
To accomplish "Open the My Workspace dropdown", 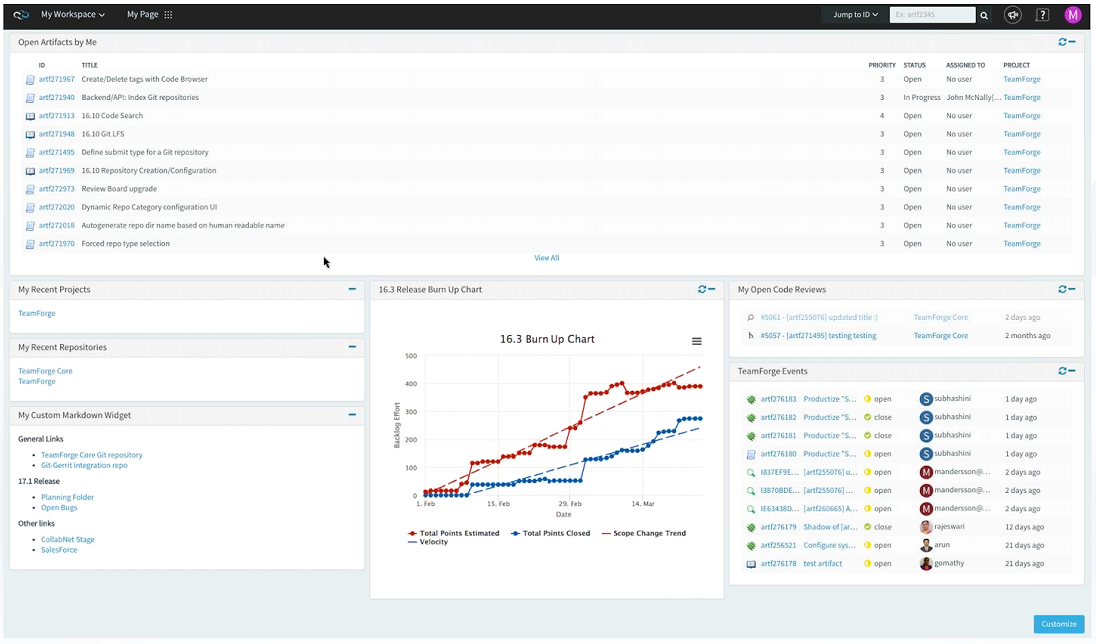I will [73, 15].
